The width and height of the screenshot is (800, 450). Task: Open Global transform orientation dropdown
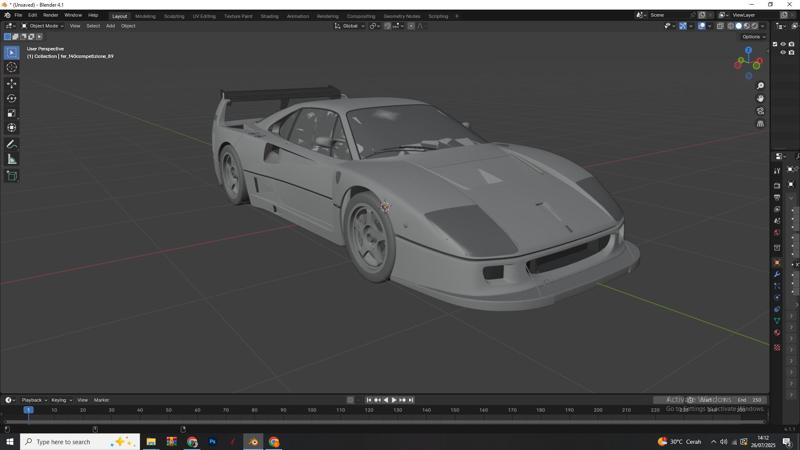point(349,26)
